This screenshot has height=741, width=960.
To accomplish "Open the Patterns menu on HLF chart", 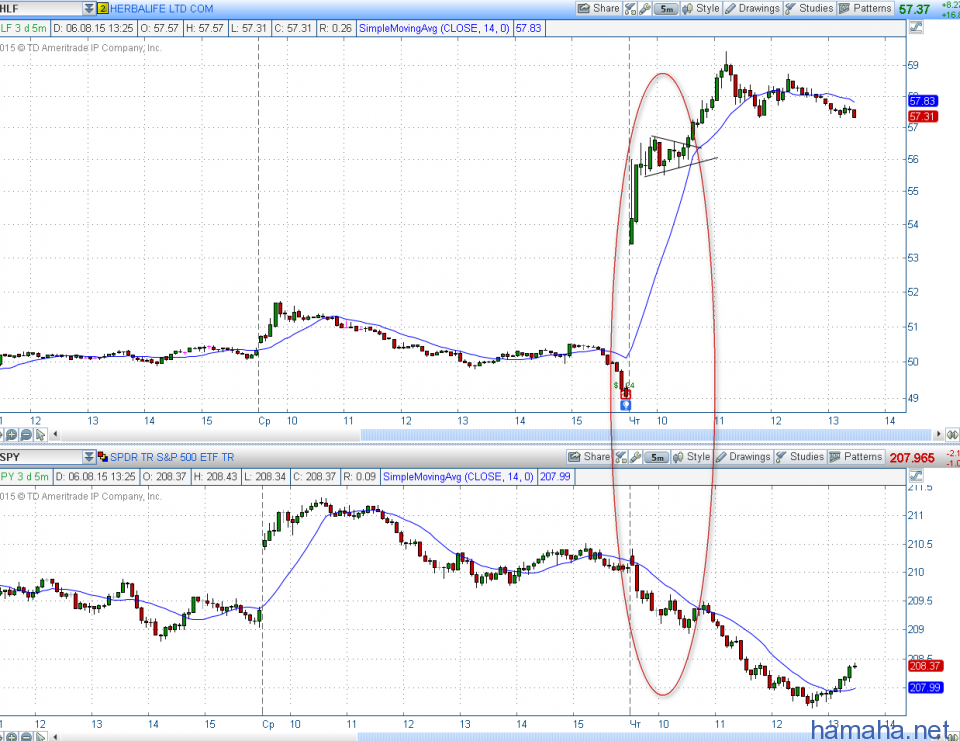I will (865, 9).
